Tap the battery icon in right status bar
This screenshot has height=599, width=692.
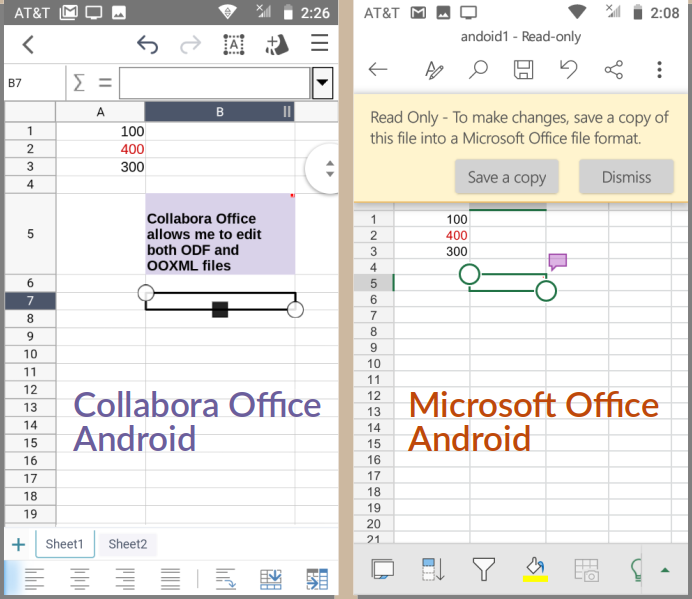coord(637,12)
